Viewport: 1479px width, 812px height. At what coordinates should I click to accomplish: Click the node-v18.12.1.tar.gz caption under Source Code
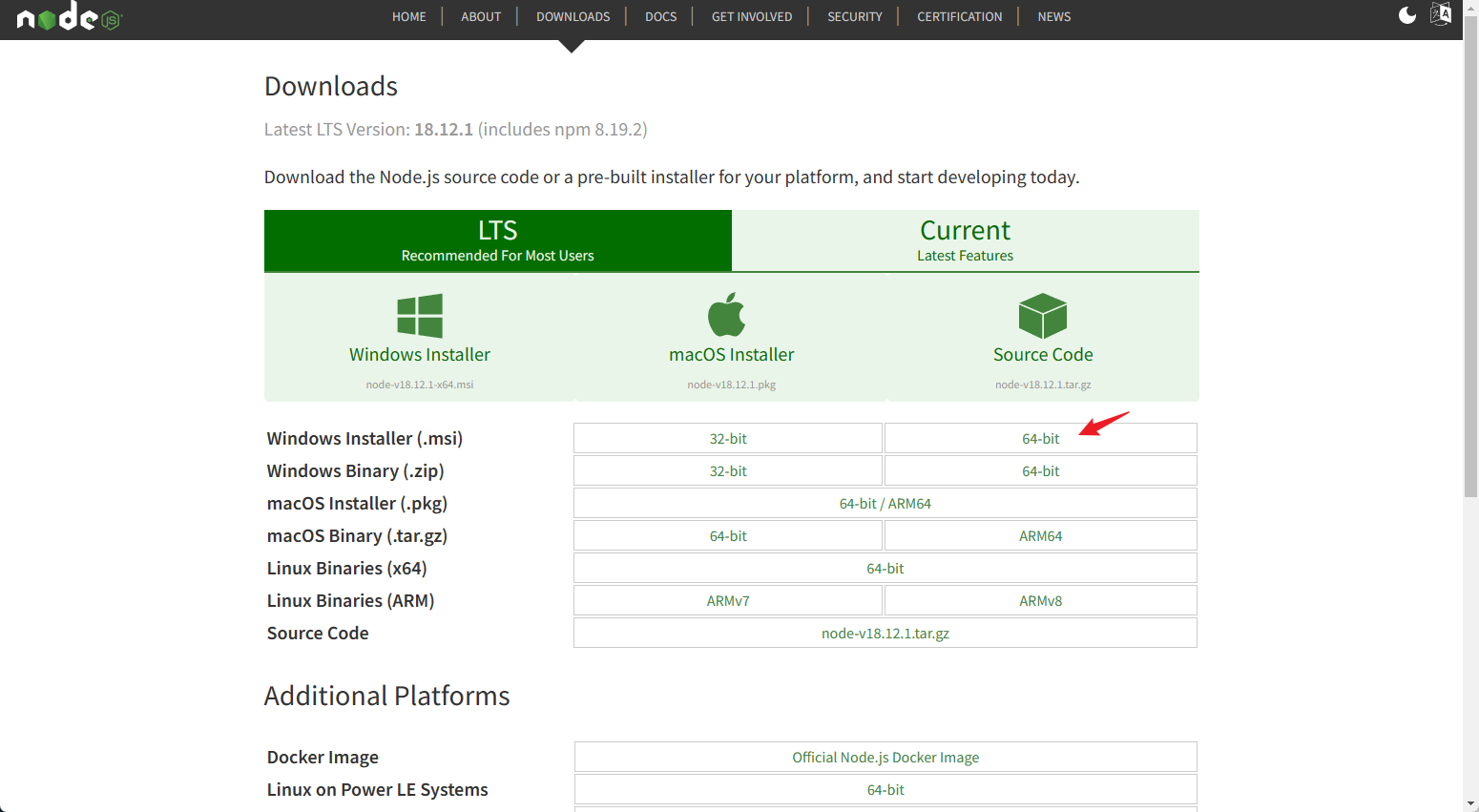[1043, 385]
